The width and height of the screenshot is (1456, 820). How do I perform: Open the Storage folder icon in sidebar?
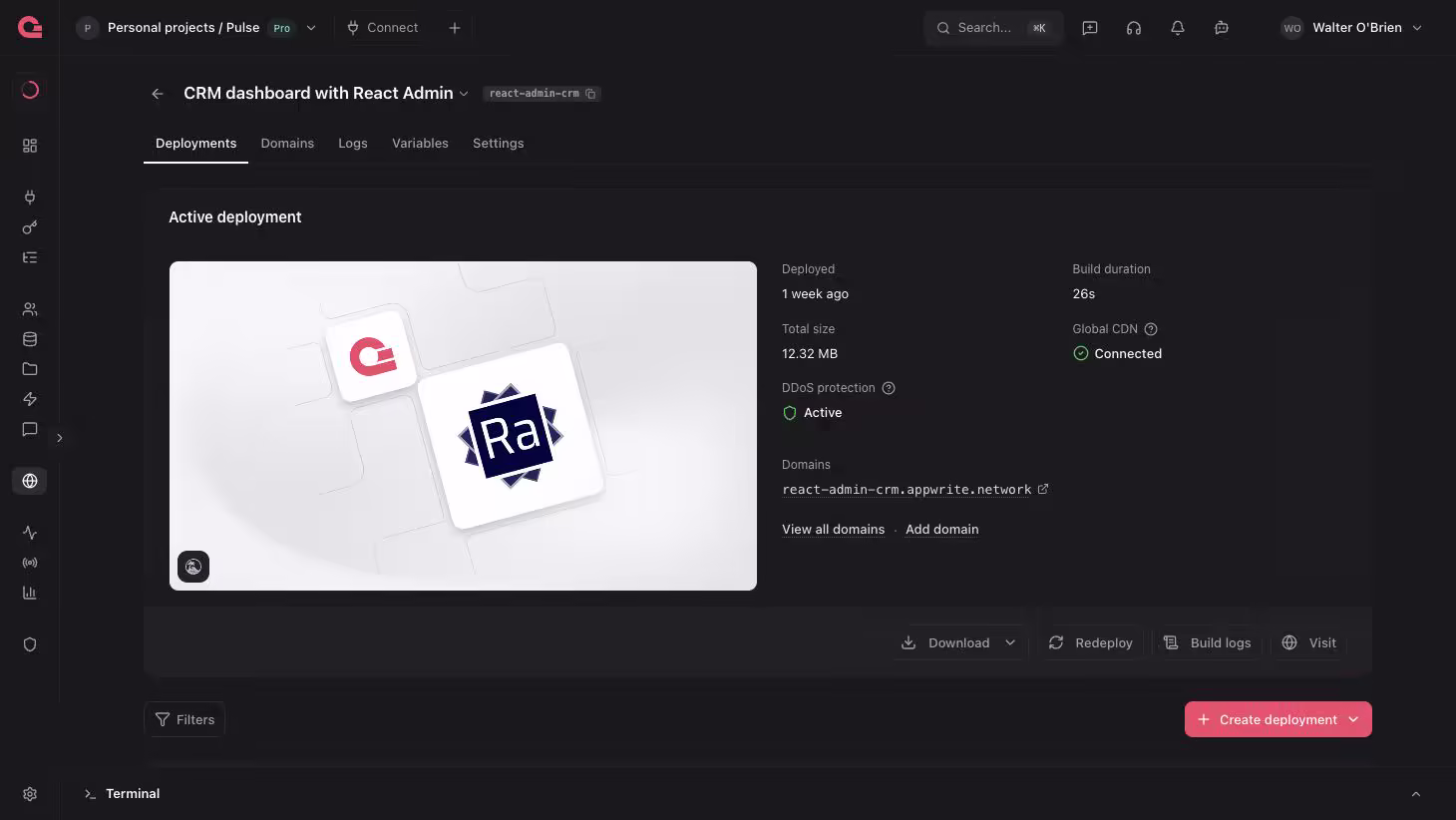pyautogui.click(x=30, y=369)
